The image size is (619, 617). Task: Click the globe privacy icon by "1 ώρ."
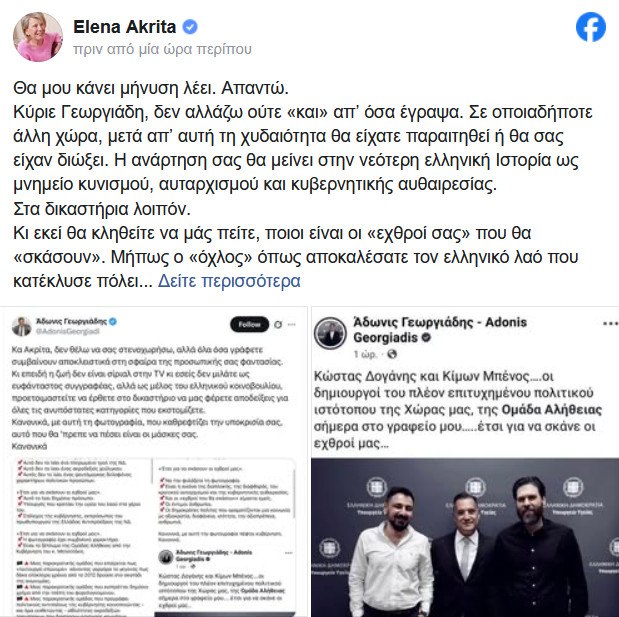(x=392, y=354)
